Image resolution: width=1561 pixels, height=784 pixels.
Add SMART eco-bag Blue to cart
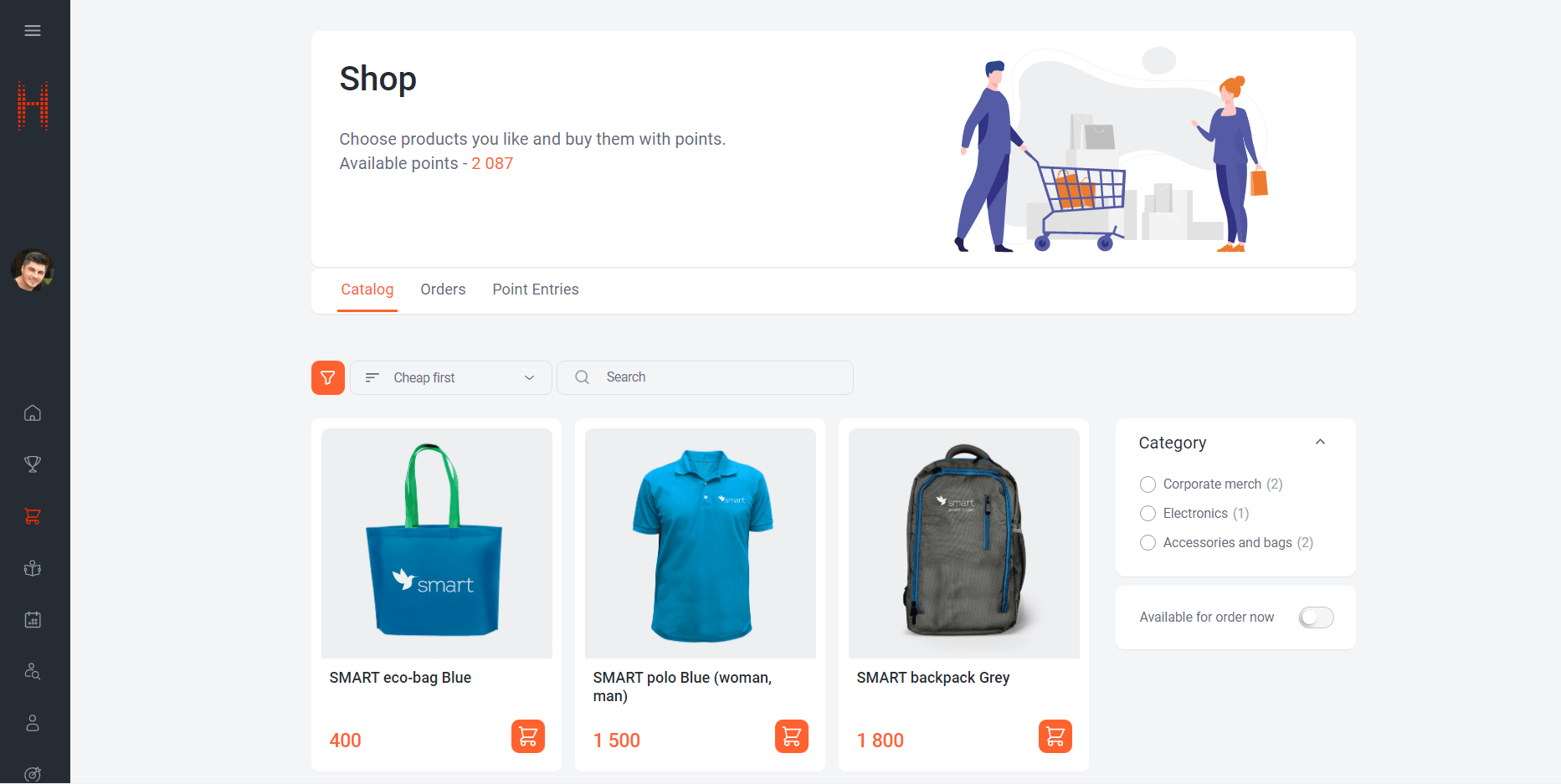[528, 736]
